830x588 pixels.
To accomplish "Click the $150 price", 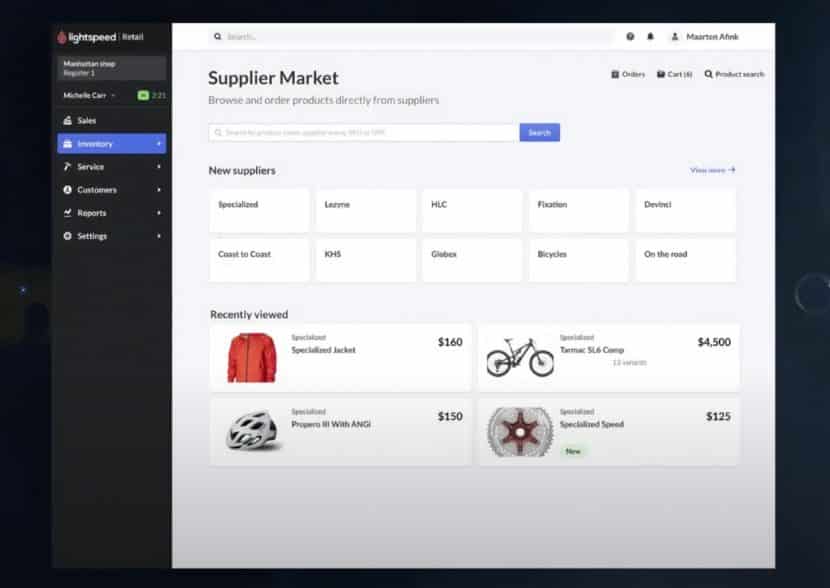I will point(450,417).
